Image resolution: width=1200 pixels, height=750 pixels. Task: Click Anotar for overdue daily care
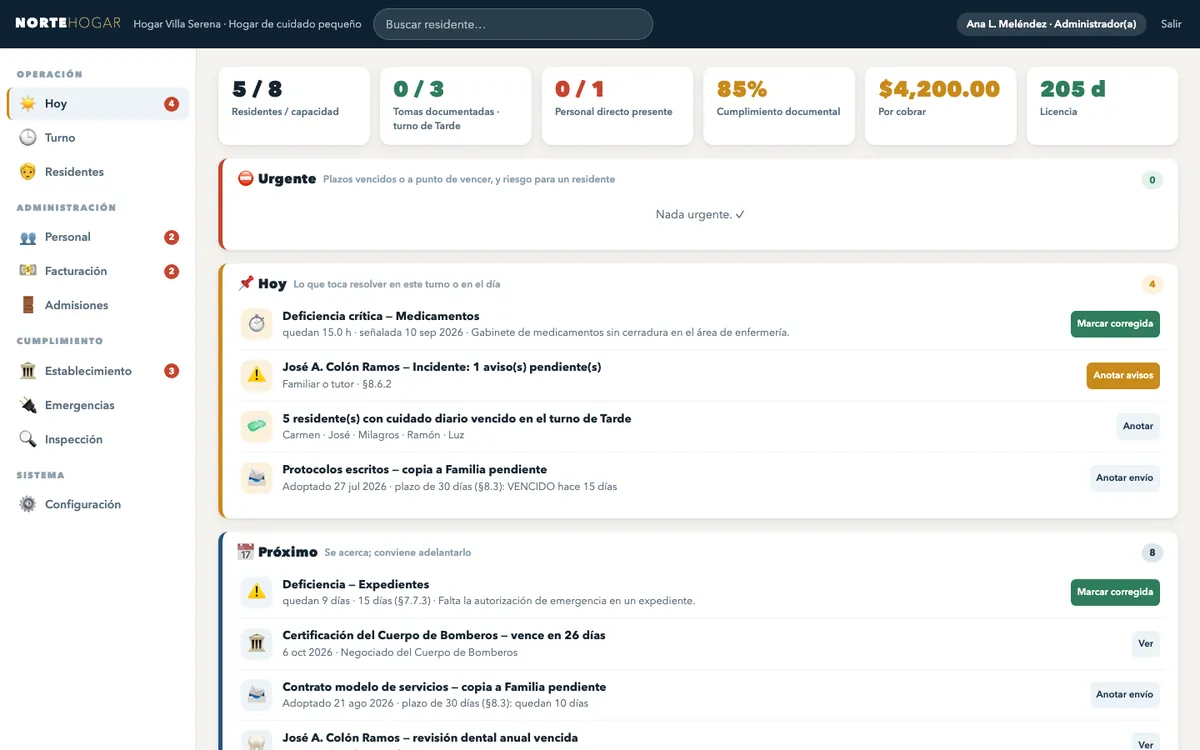click(1138, 426)
